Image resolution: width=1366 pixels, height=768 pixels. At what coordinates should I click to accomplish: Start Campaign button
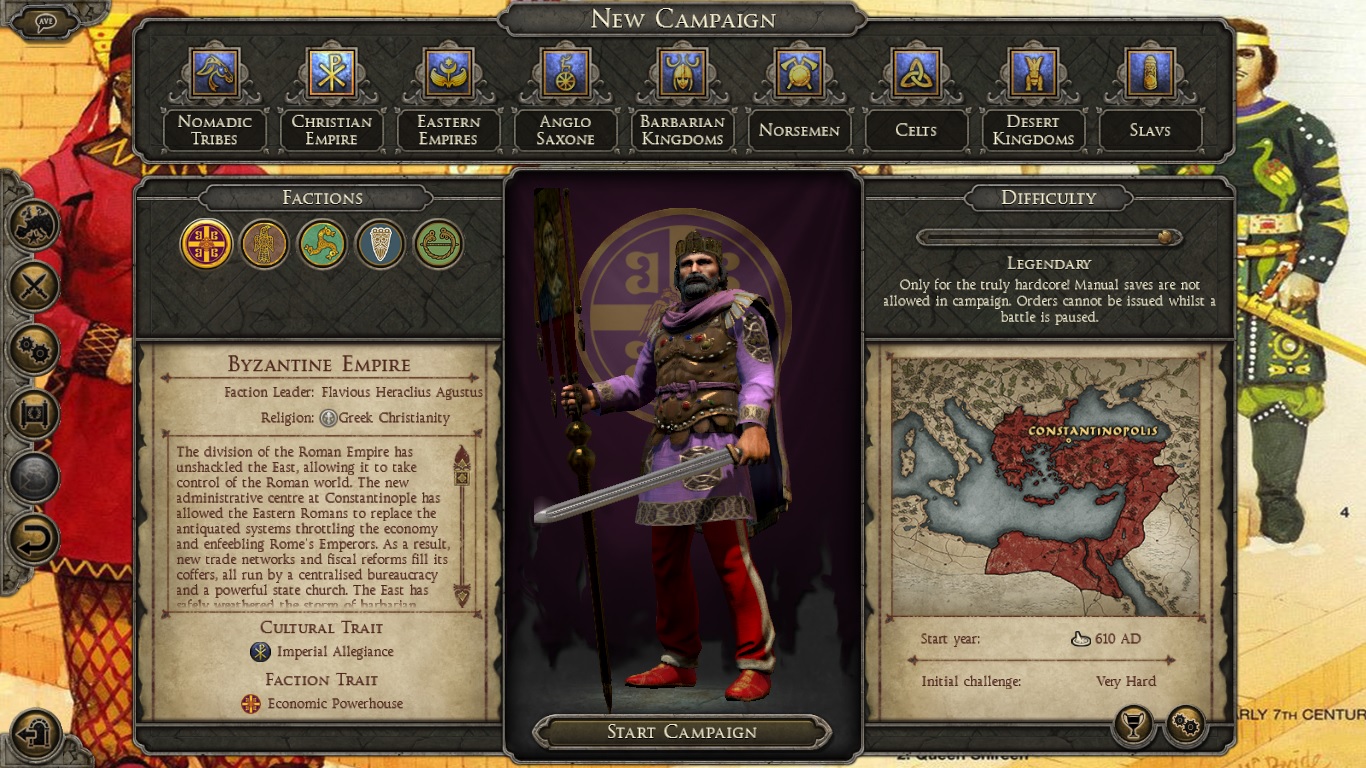pyautogui.click(x=682, y=732)
